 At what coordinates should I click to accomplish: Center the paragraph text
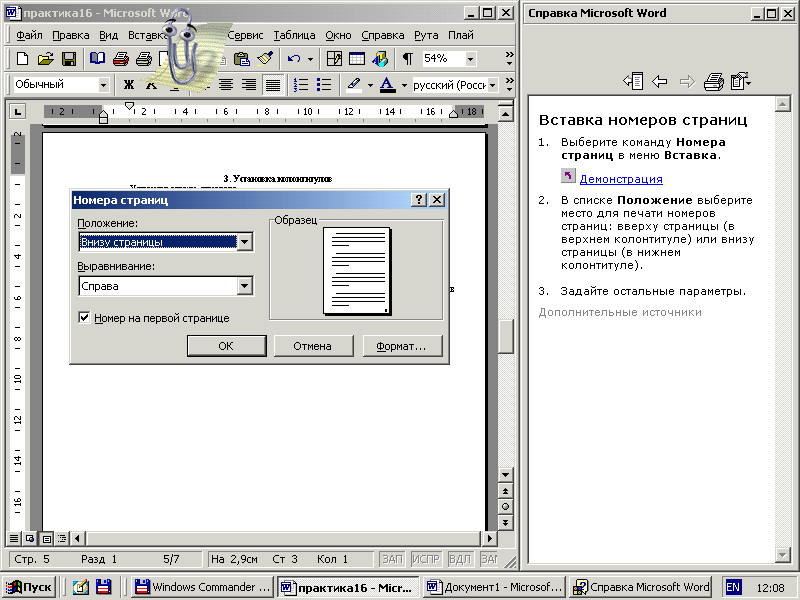pyautogui.click(x=226, y=85)
